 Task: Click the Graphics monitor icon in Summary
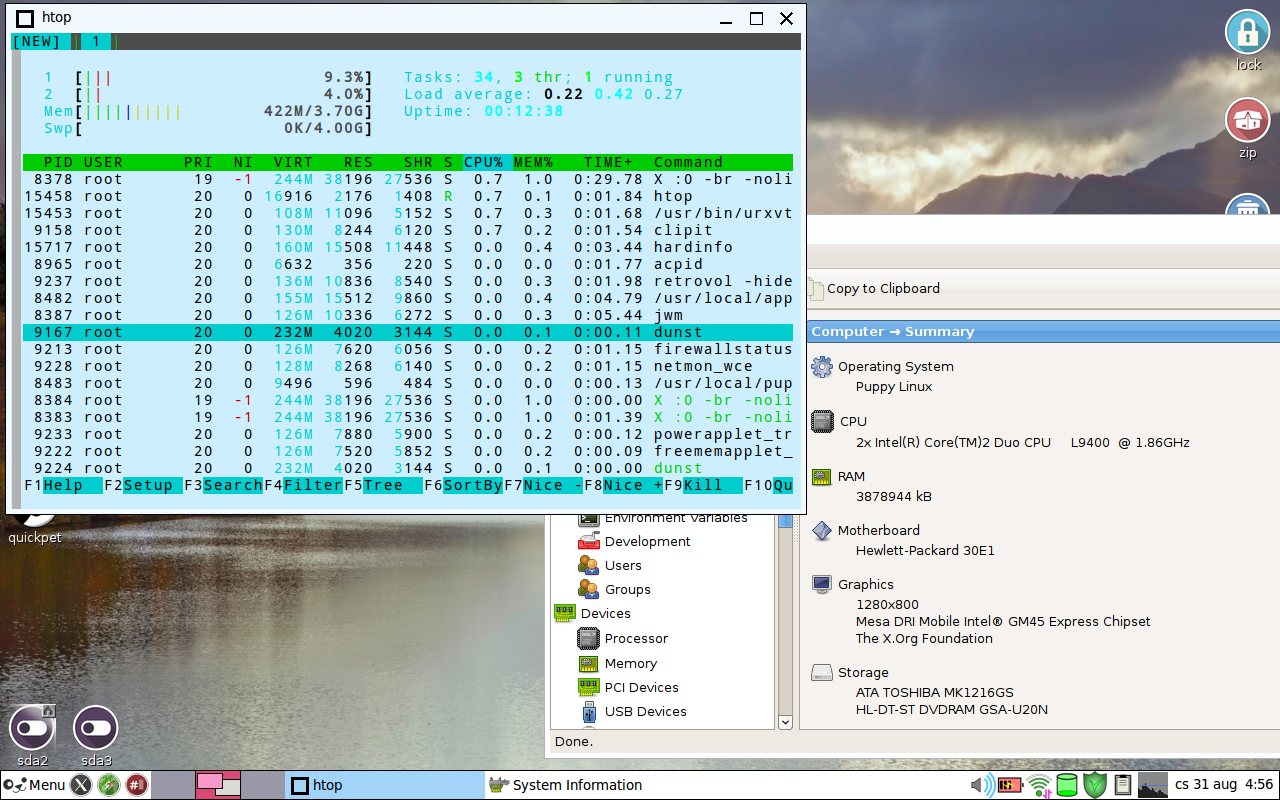pyautogui.click(x=822, y=584)
